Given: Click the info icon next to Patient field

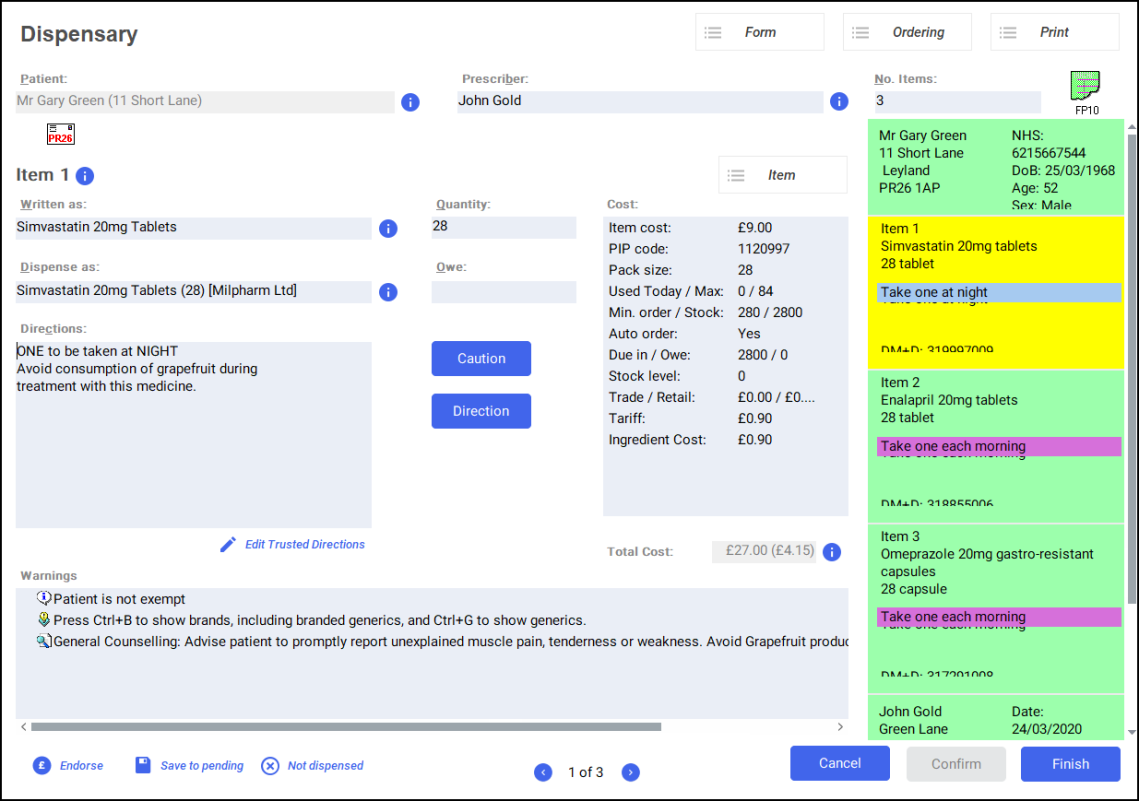Looking at the screenshot, I should pyautogui.click(x=410, y=102).
